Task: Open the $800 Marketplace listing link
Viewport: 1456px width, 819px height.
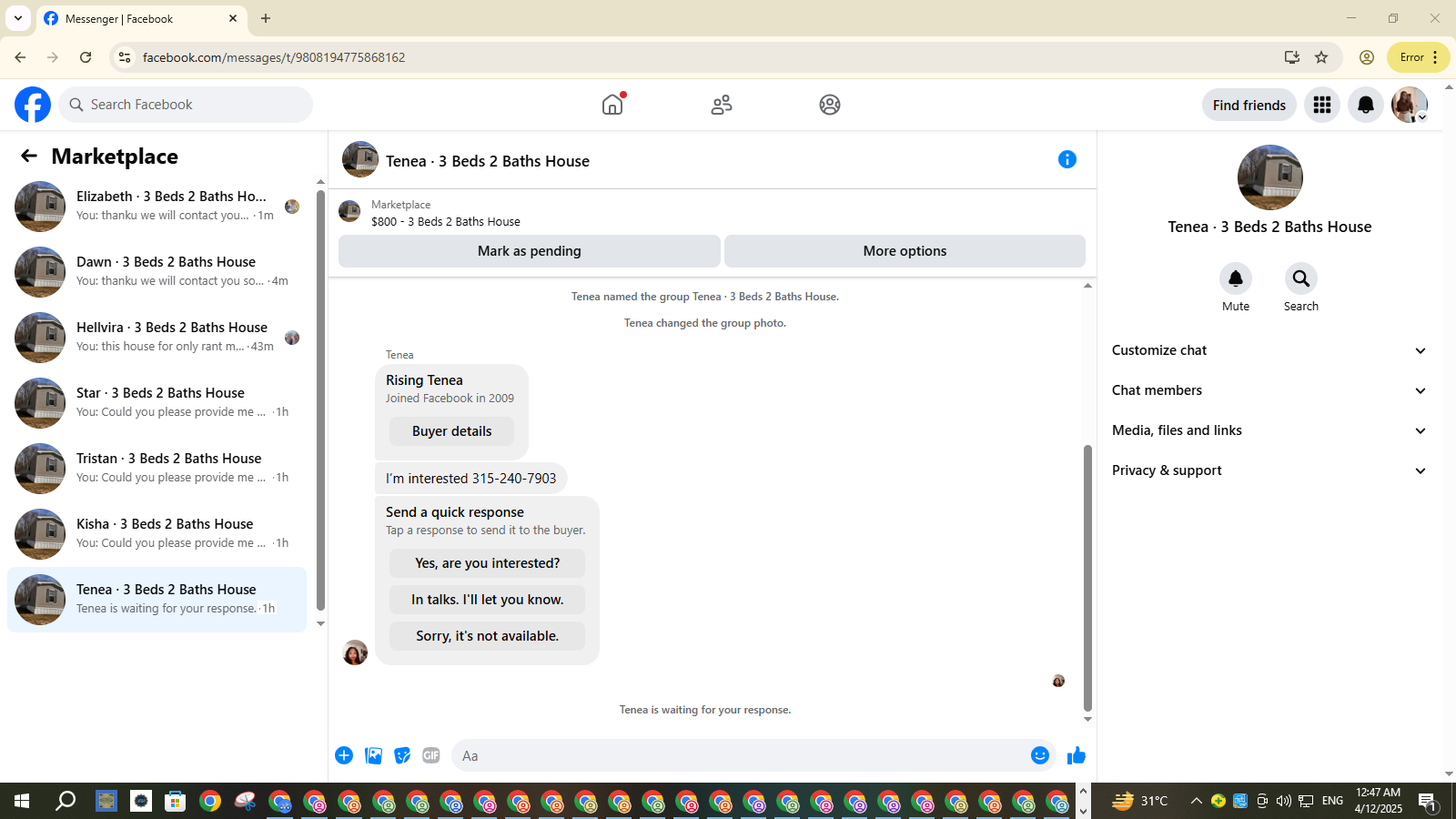Action: [446, 221]
